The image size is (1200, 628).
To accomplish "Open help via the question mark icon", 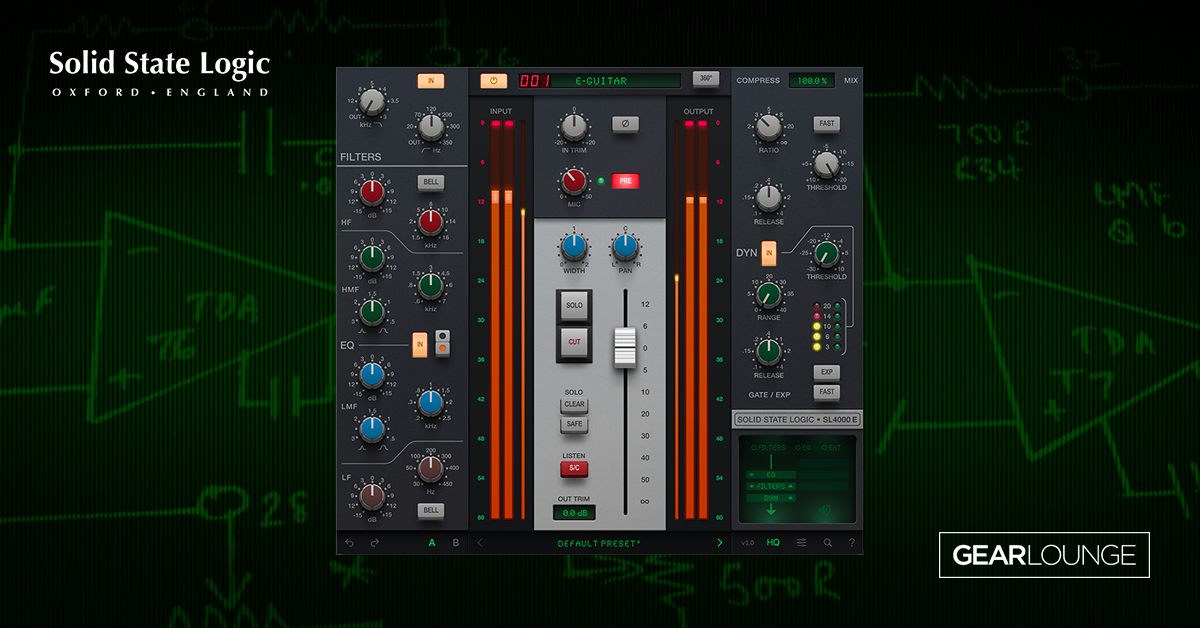I will tap(852, 542).
